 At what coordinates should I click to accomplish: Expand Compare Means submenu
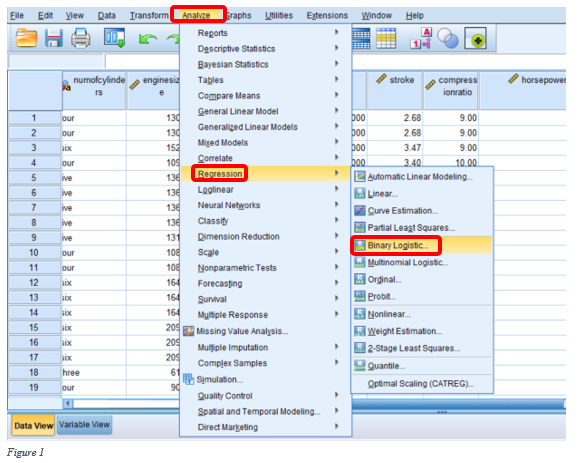pyautogui.click(x=266, y=96)
